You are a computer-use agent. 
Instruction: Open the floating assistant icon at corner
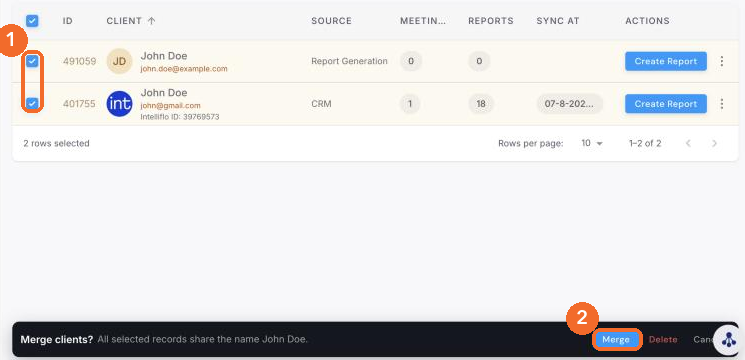pos(729,339)
